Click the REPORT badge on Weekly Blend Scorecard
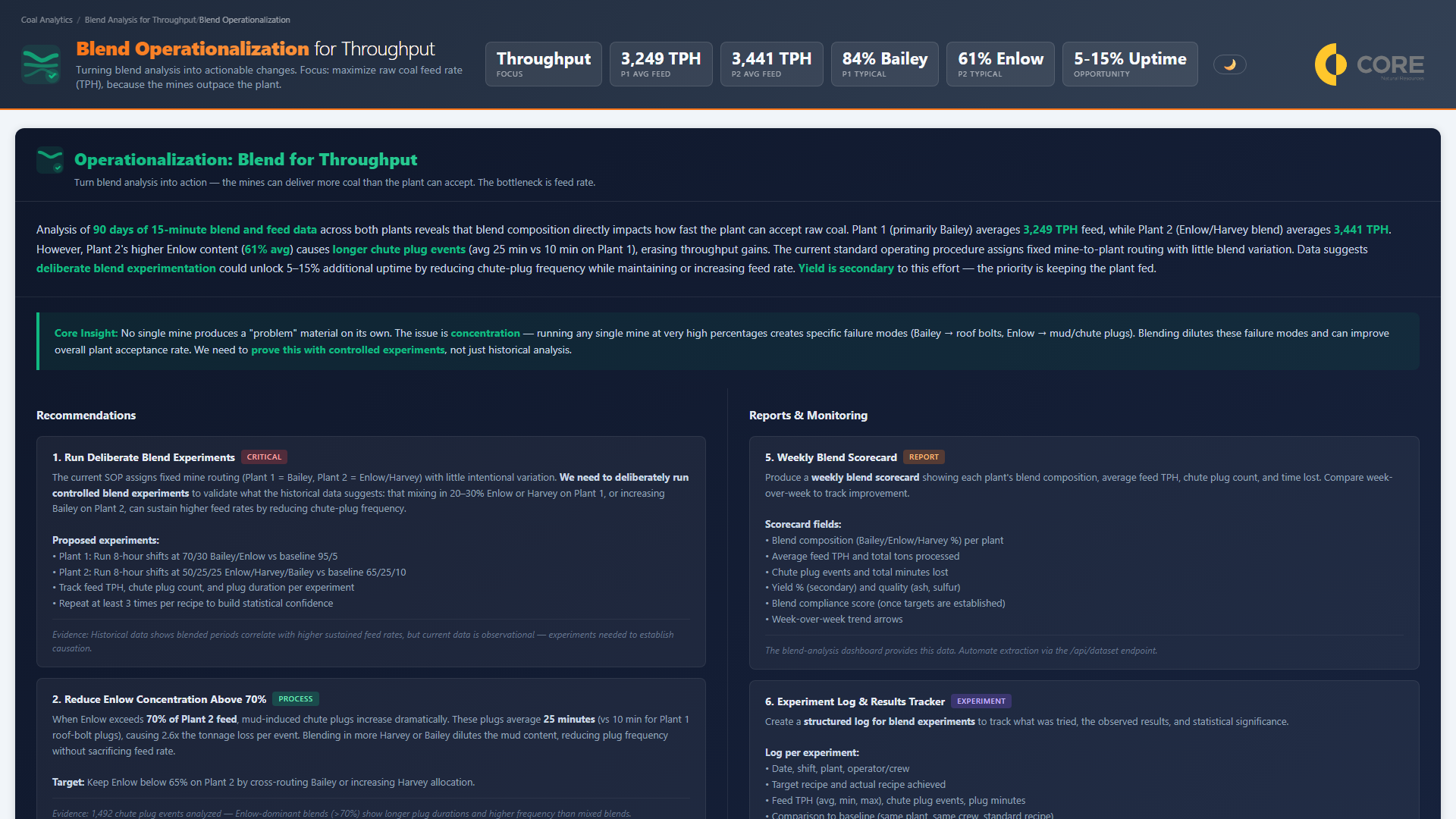Viewport: 1456px width, 819px height. [924, 457]
